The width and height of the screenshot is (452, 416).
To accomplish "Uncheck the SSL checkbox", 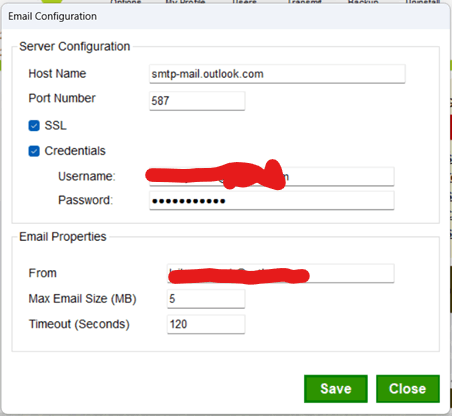I will (34, 126).
